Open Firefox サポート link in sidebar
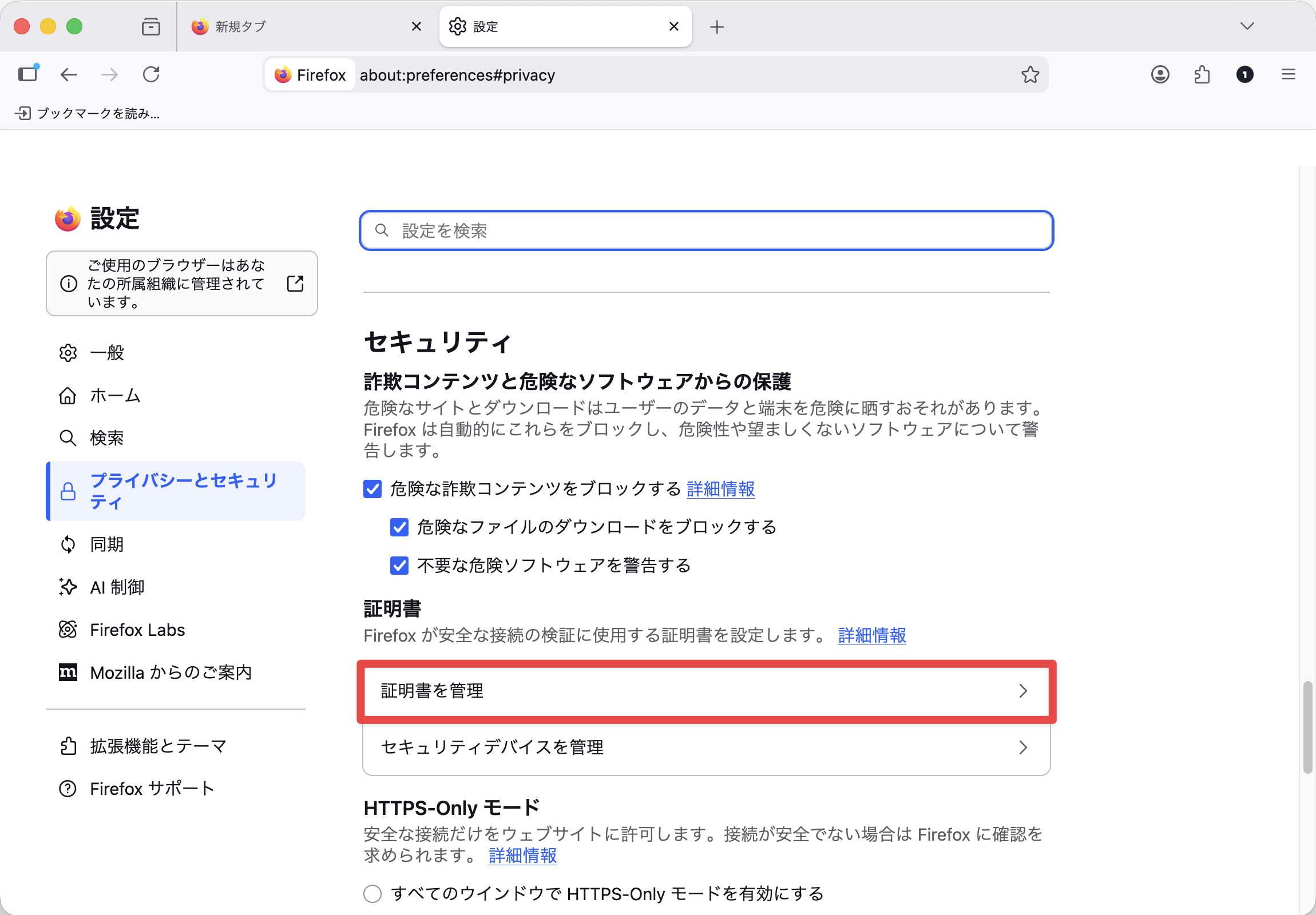This screenshot has width=1316, height=915. [176, 789]
